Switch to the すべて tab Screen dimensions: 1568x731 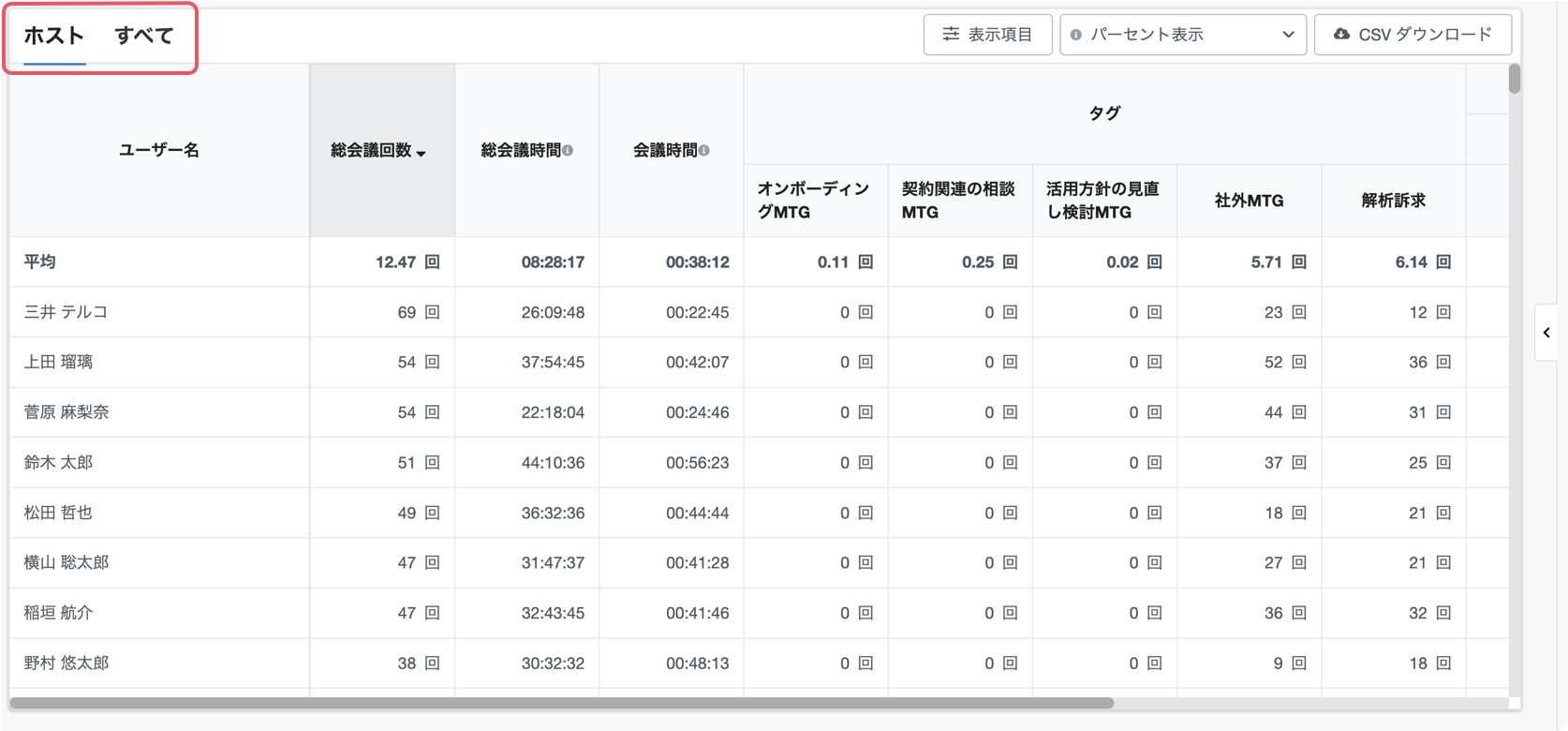coord(144,37)
